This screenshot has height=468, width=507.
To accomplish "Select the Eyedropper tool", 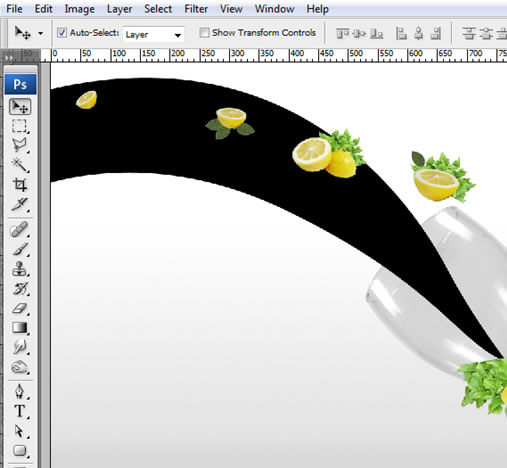I will pos(19,204).
